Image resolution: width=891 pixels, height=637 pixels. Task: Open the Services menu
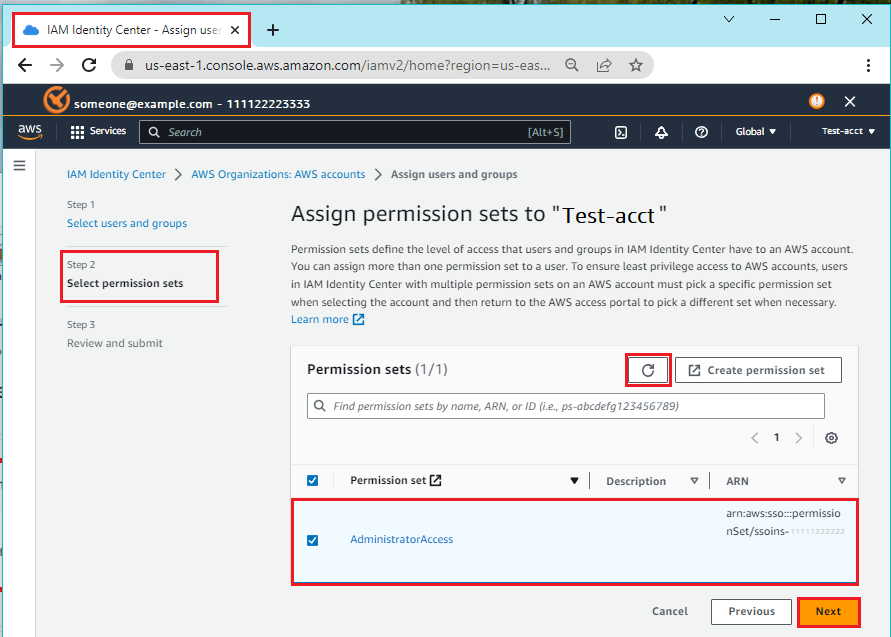(x=98, y=132)
